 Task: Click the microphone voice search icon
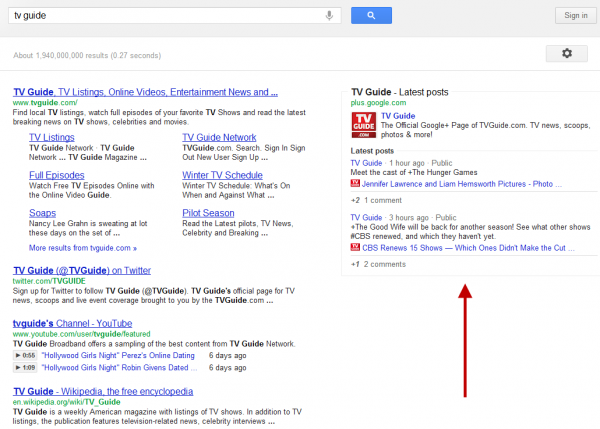329,16
